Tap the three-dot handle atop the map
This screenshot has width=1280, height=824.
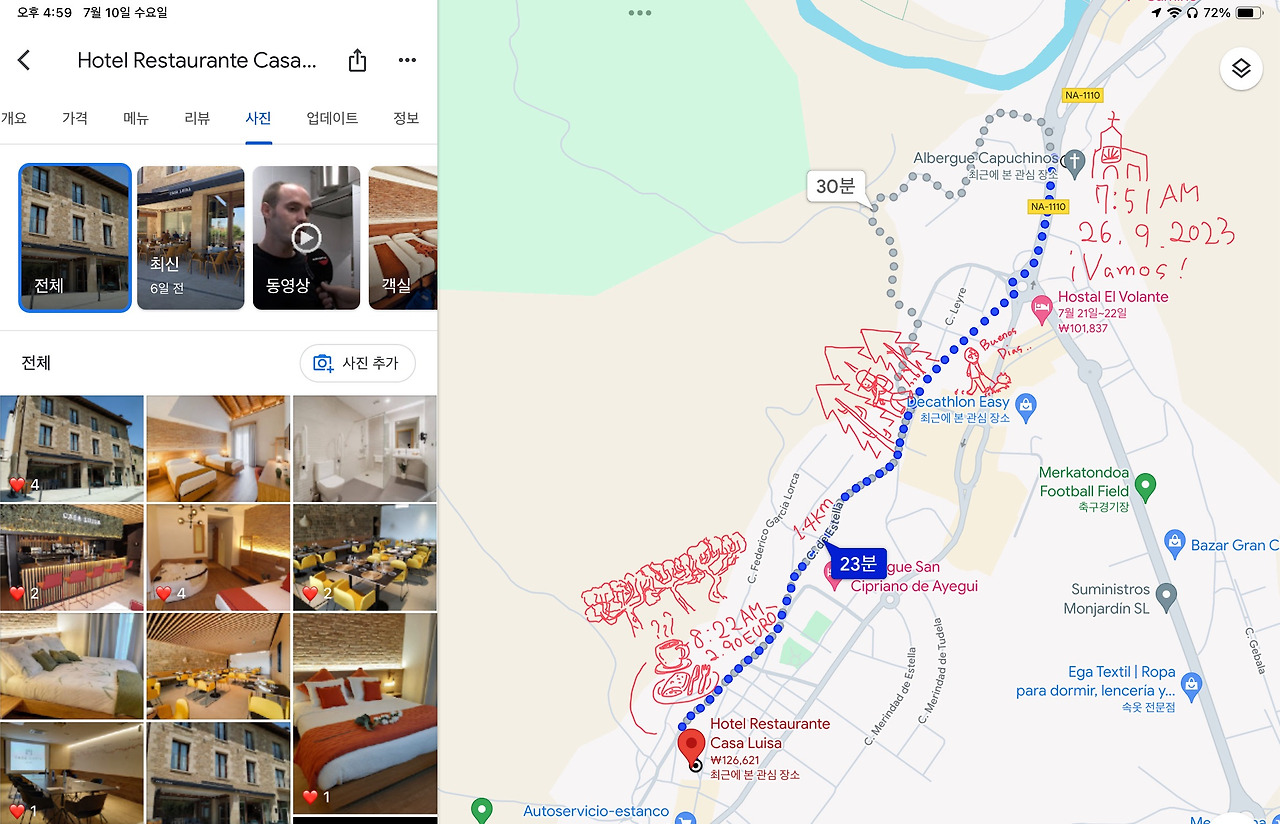640,13
